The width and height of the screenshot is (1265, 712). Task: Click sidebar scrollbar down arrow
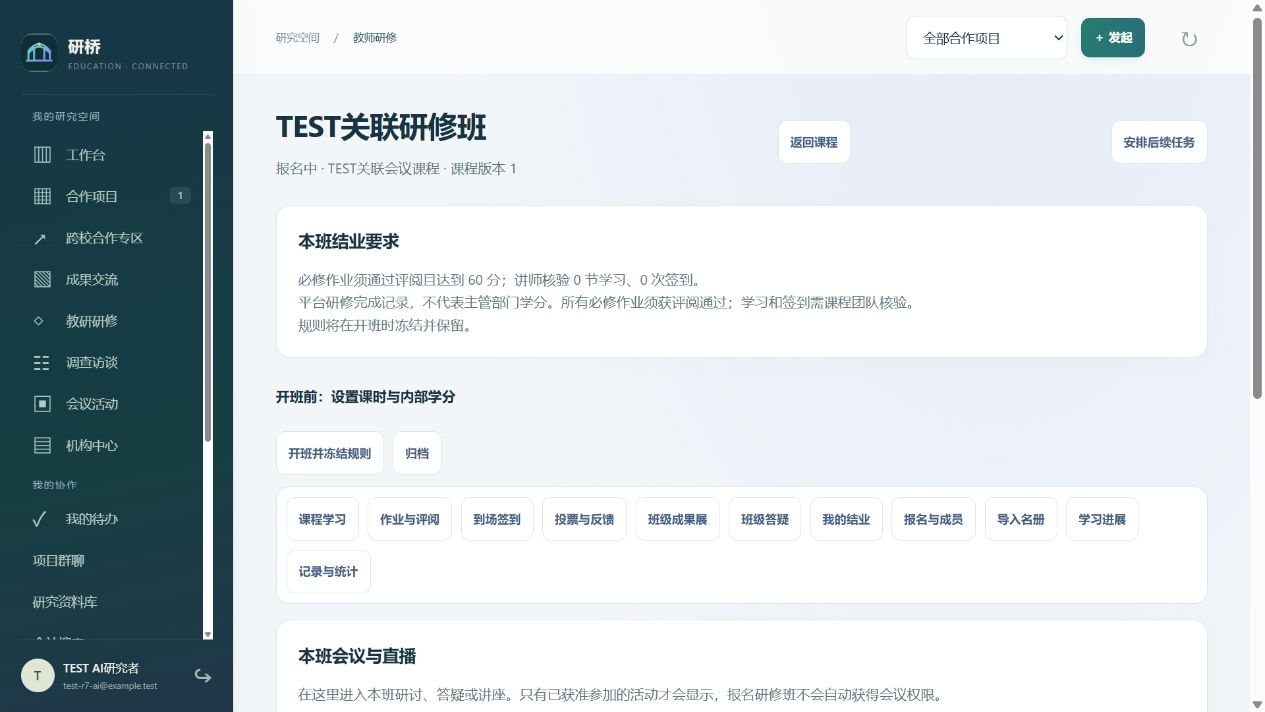208,634
